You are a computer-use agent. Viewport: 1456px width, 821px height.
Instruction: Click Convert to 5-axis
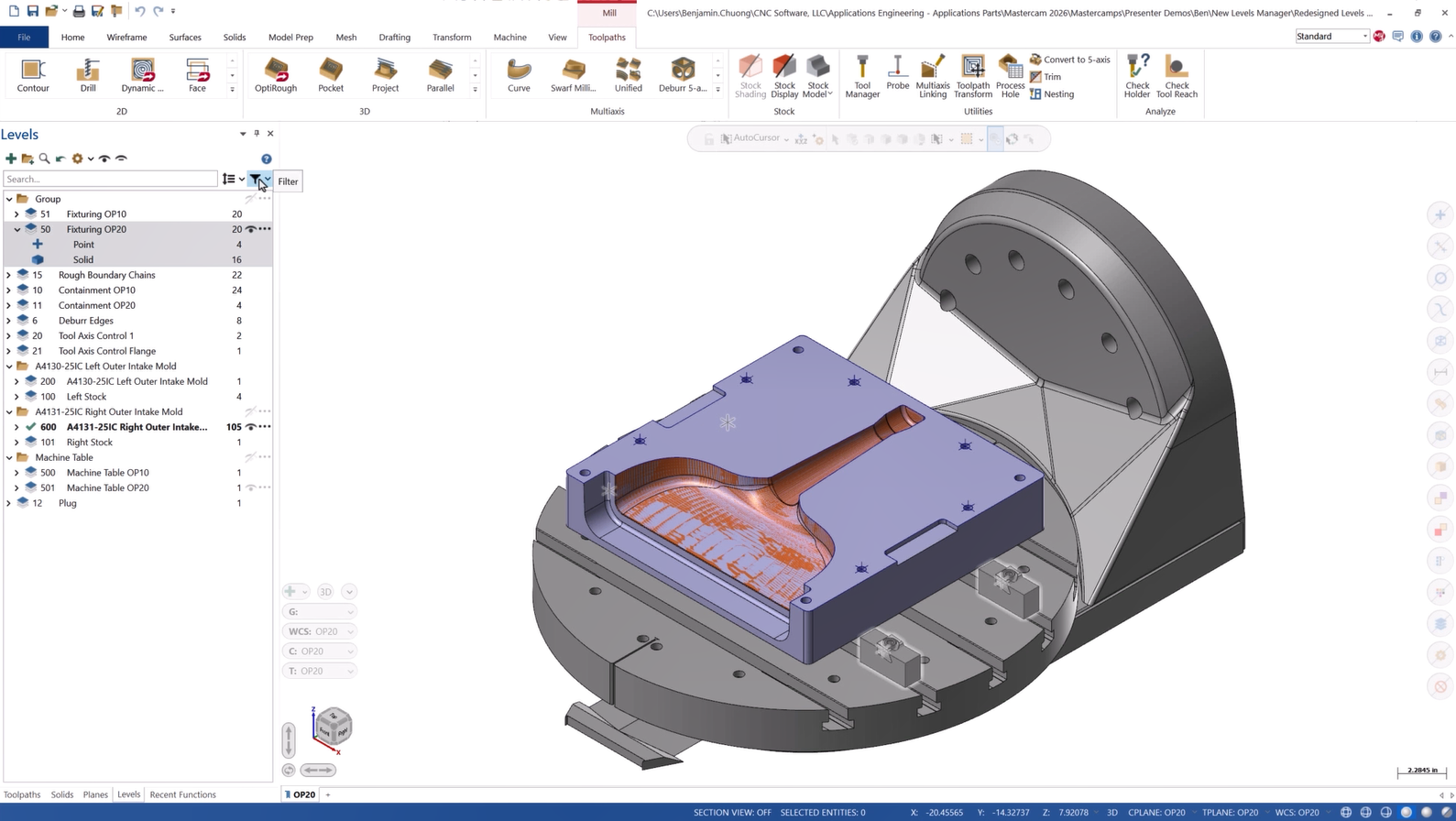point(1069,60)
